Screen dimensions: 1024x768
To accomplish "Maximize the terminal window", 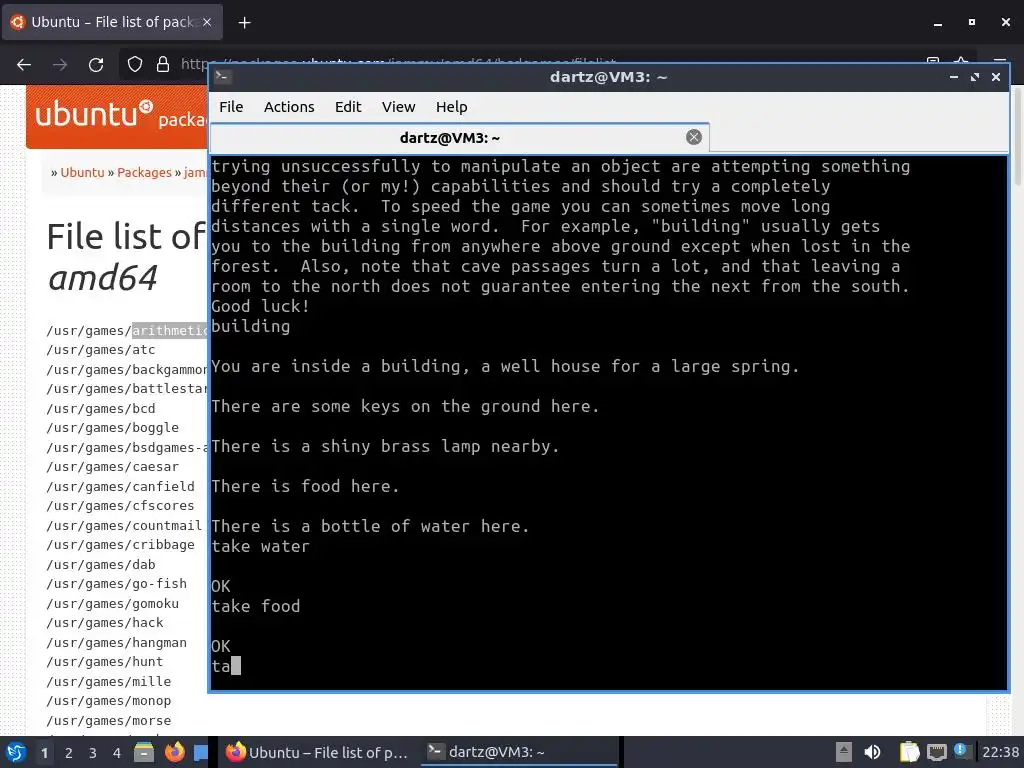I will tap(974, 77).
